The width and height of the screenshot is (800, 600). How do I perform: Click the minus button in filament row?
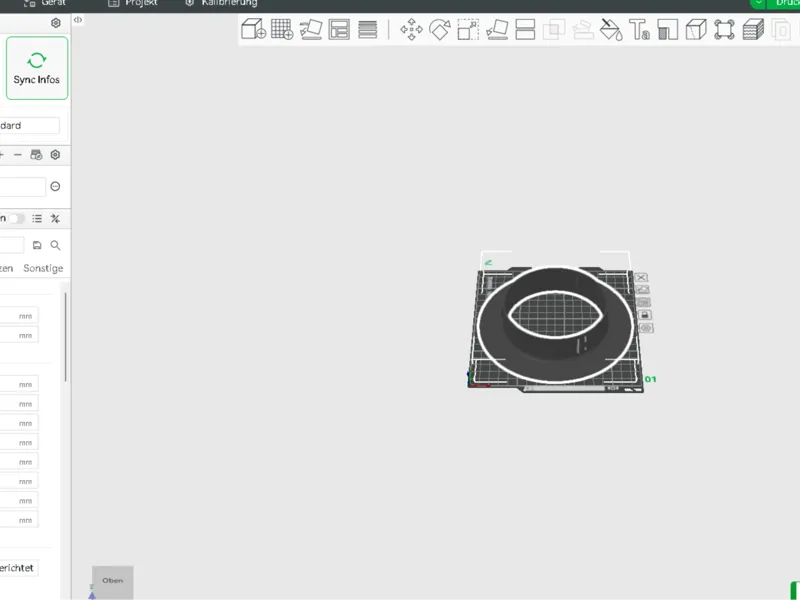[x=18, y=155]
